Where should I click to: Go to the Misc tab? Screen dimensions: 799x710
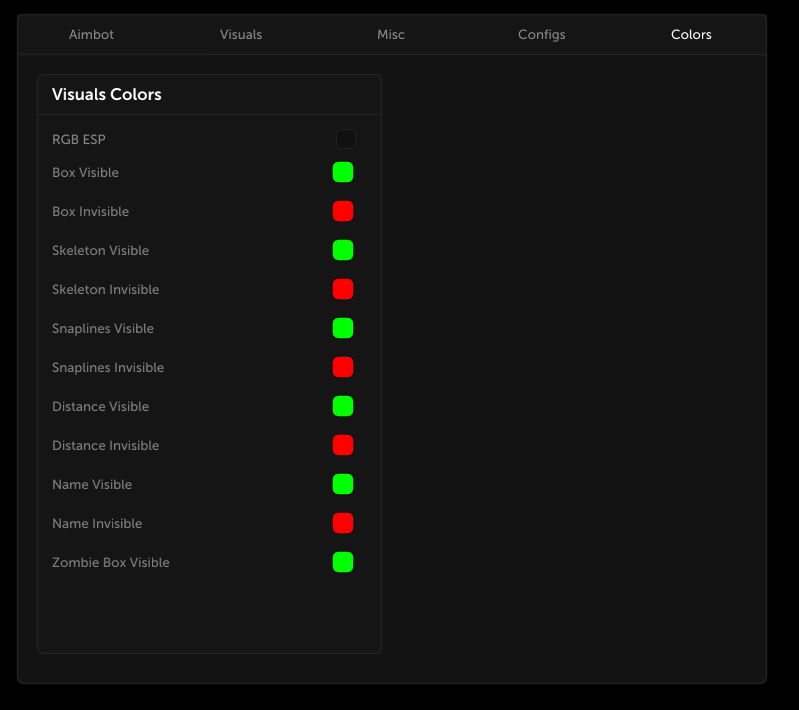[x=391, y=35]
